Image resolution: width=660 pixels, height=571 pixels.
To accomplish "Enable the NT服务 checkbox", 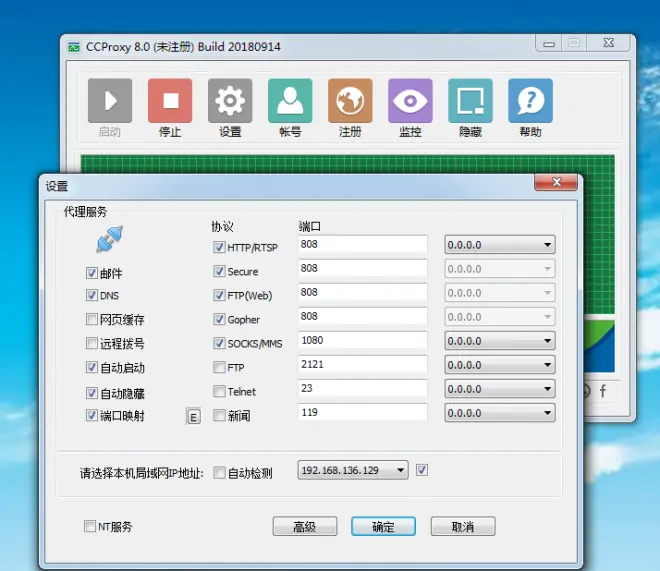I will pos(90,526).
